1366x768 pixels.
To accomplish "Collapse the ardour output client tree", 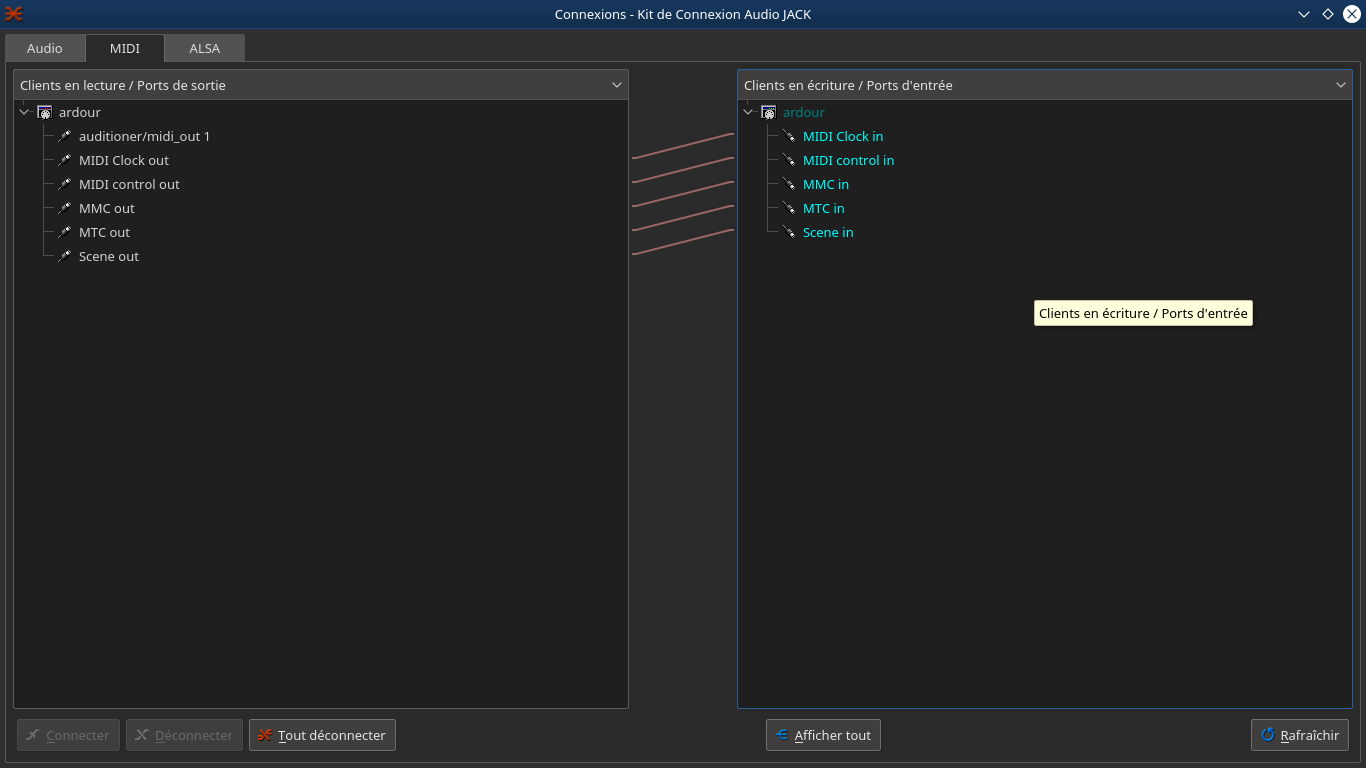I will (24, 112).
